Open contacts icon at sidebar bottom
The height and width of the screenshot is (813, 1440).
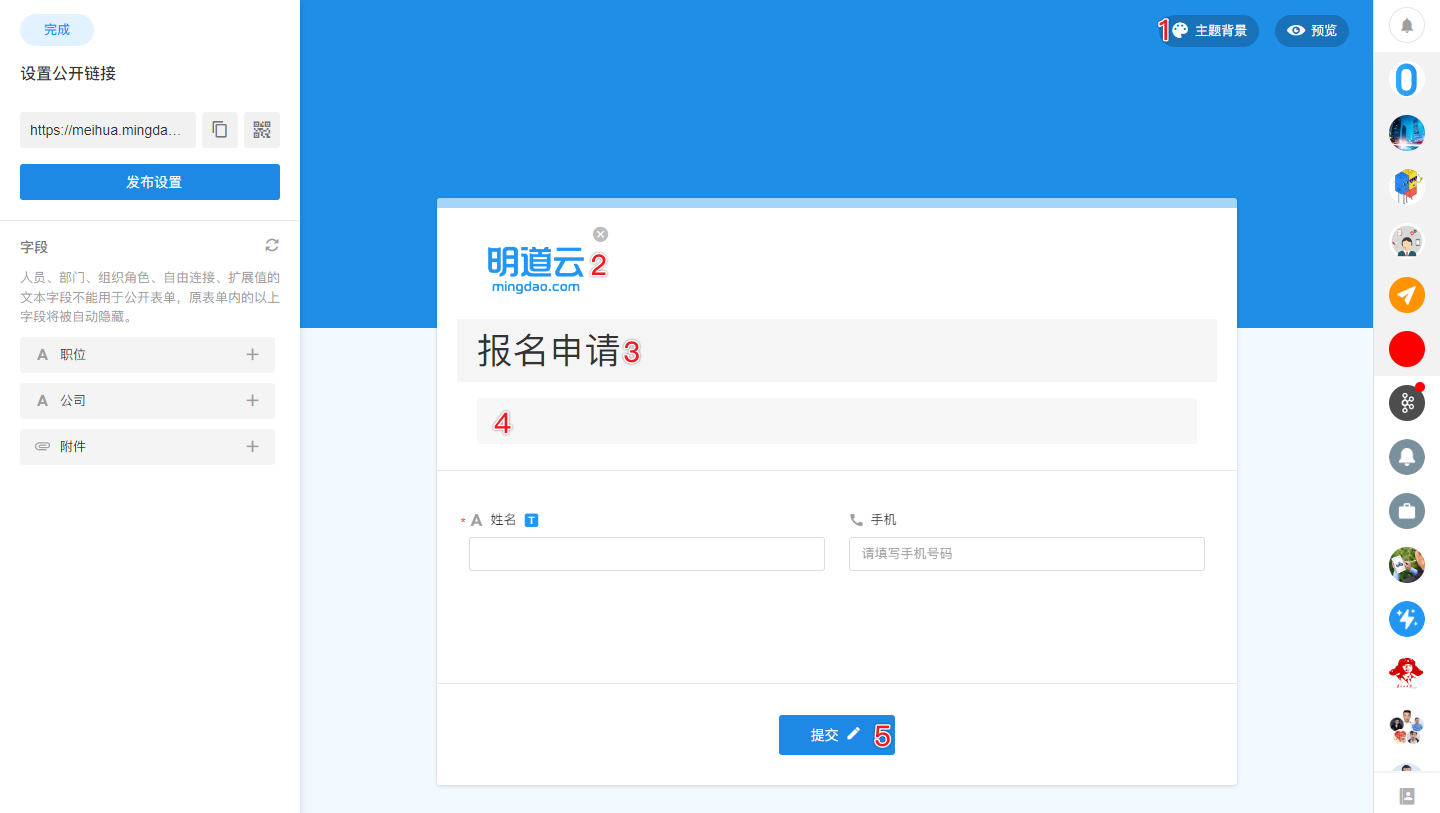point(1406,796)
